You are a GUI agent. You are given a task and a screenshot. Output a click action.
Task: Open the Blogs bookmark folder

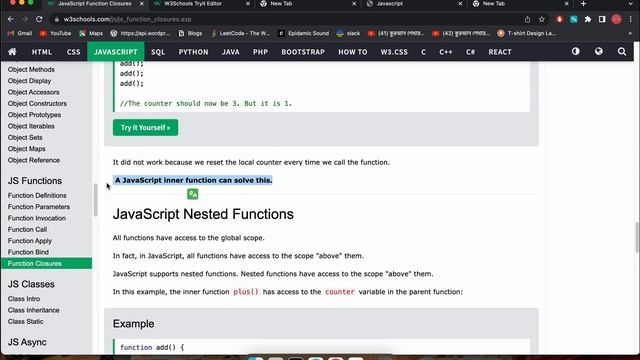[x=190, y=33]
